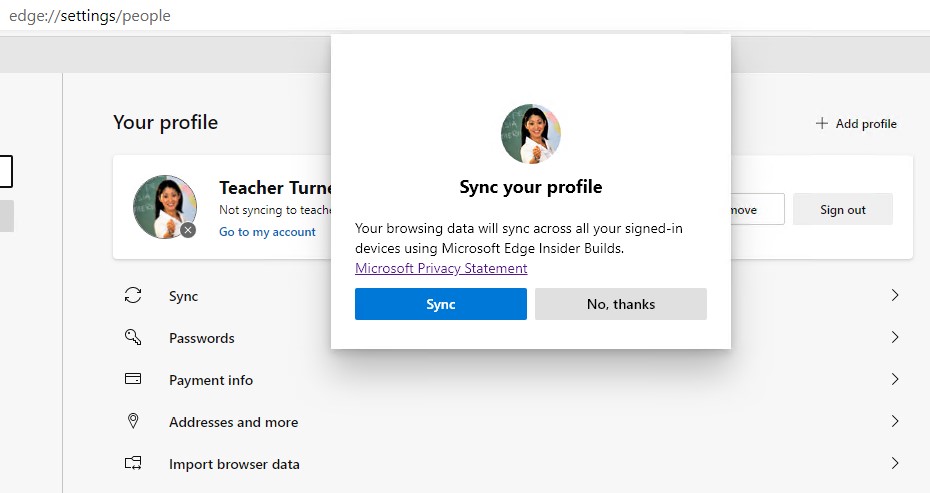Expand the Addresses and more chevron
Screen dimensions: 930x493
point(895,421)
